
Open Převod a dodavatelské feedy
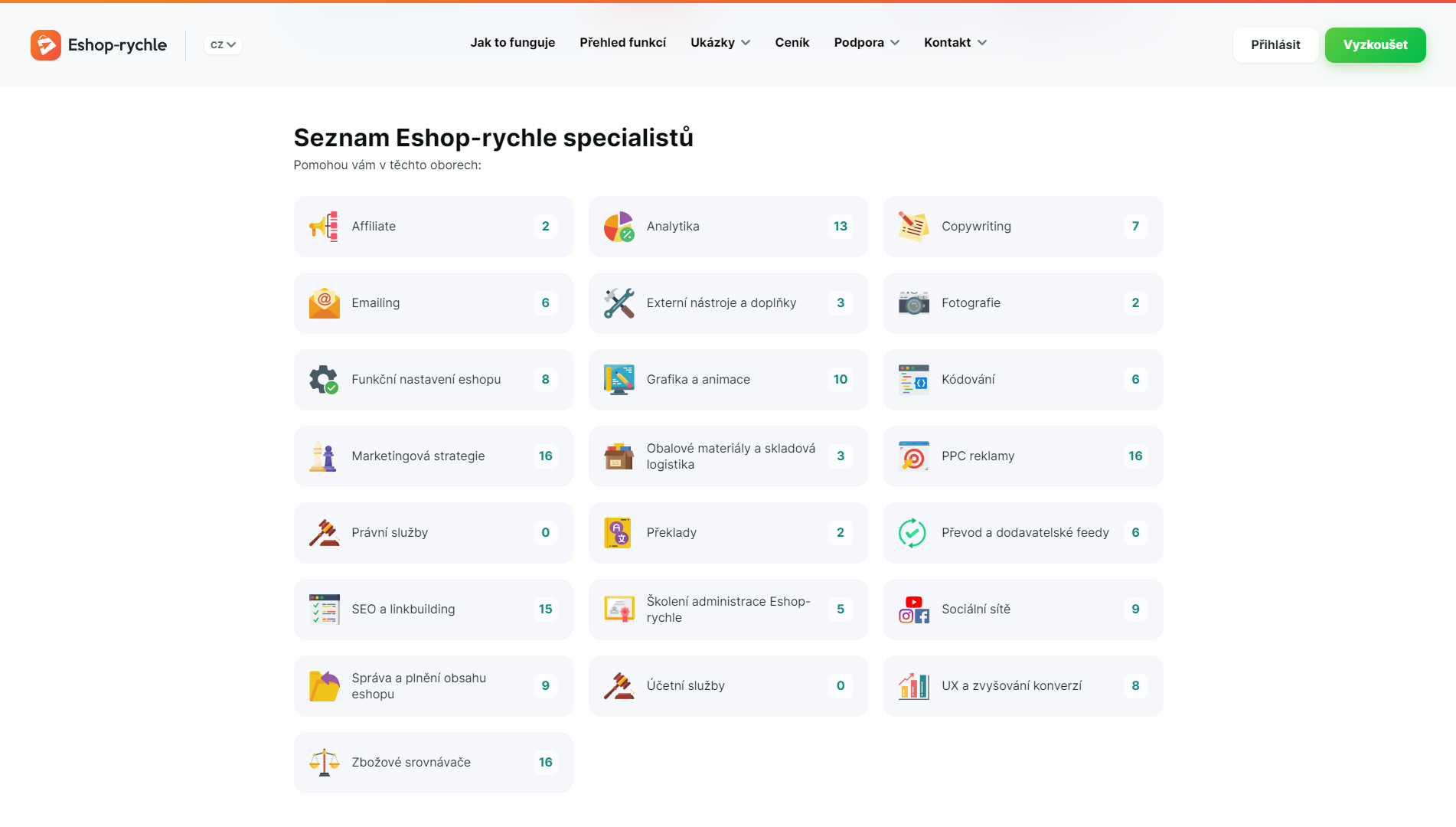(x=1025, y=533)
